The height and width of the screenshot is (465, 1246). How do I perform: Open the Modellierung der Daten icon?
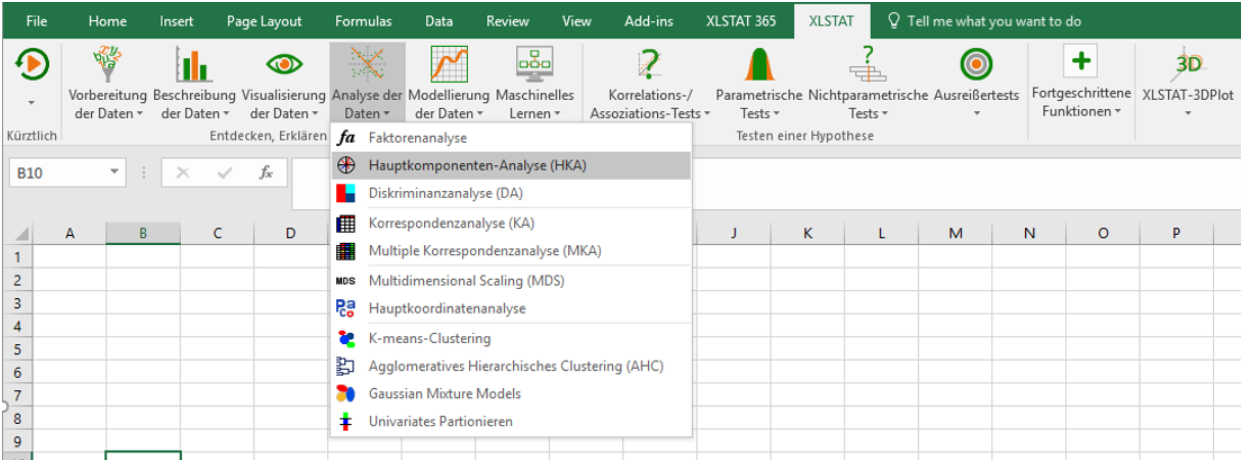[449, 65]
